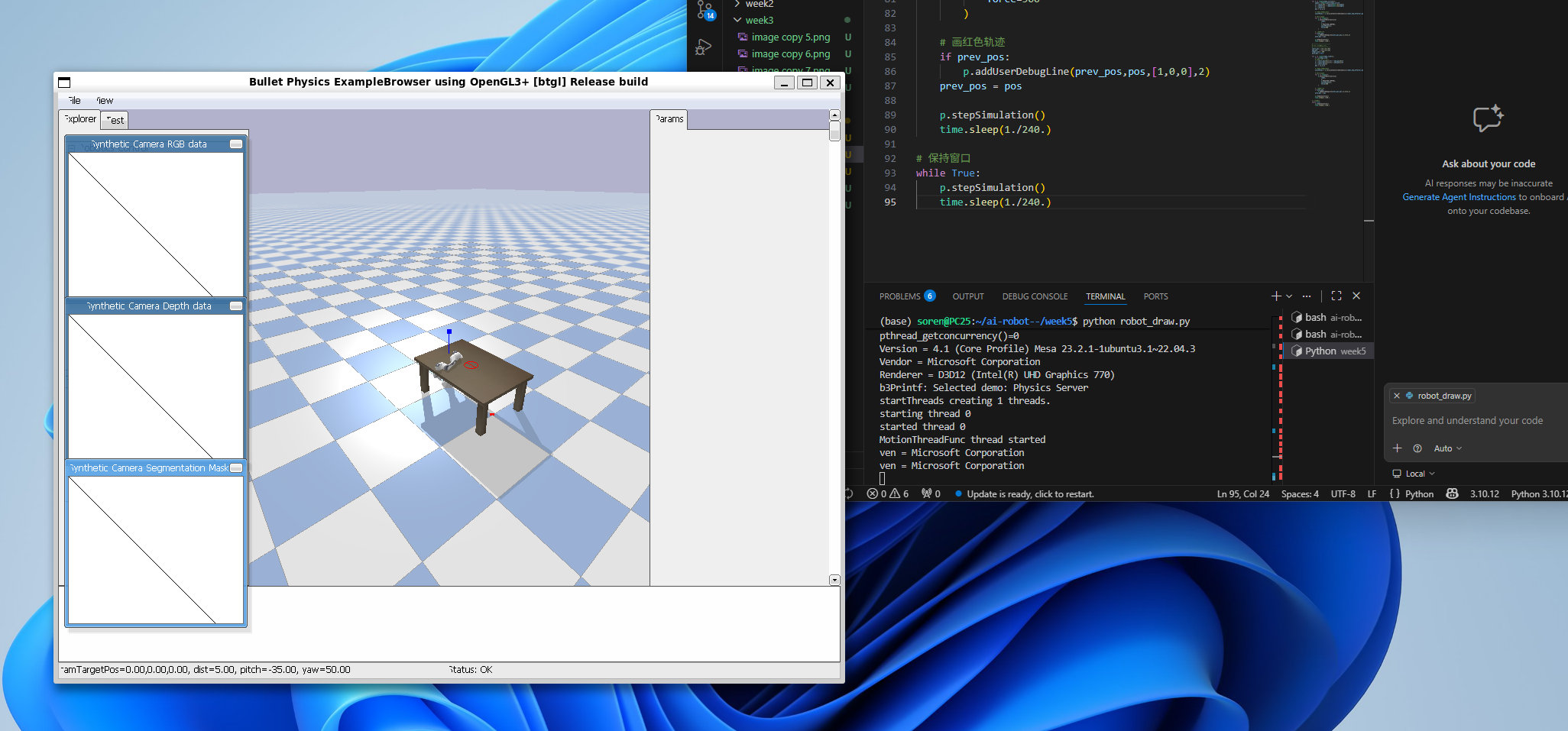Click the ports forwarded status showing 0
The width and height of the screenshot is (1568, 731).
coord(931,494)
